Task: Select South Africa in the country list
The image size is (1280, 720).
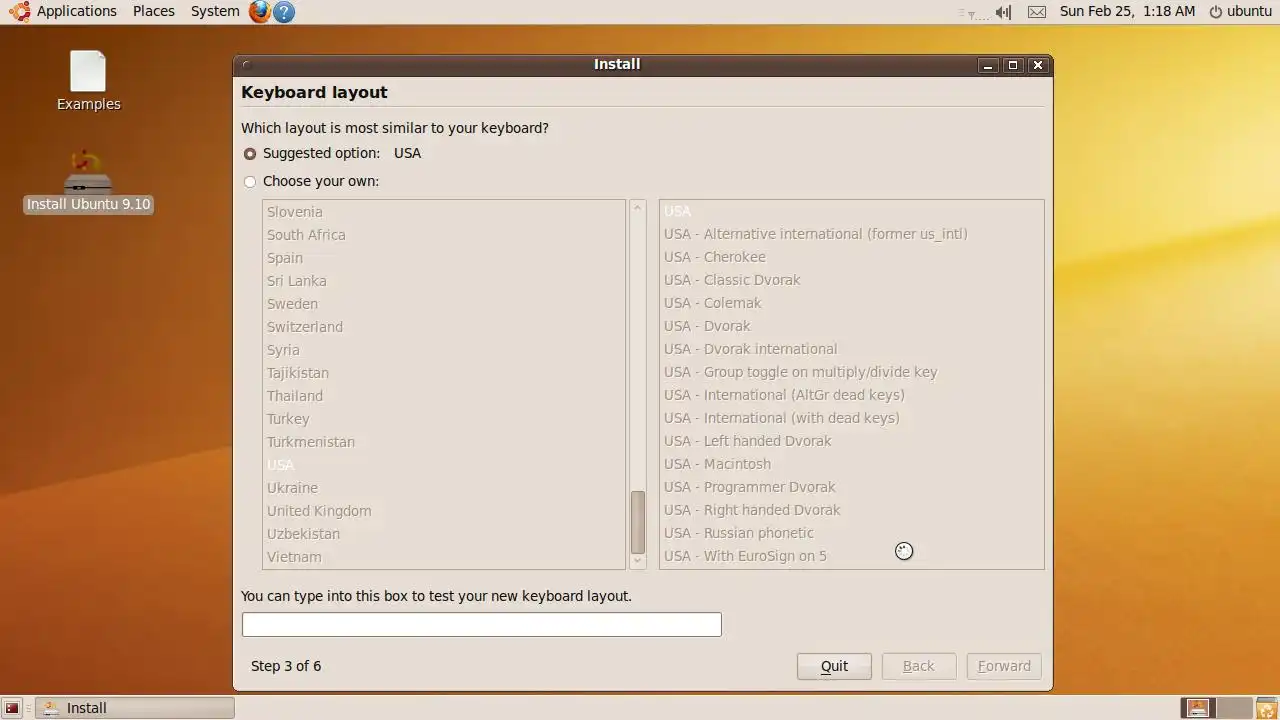Action: [444, 235]
